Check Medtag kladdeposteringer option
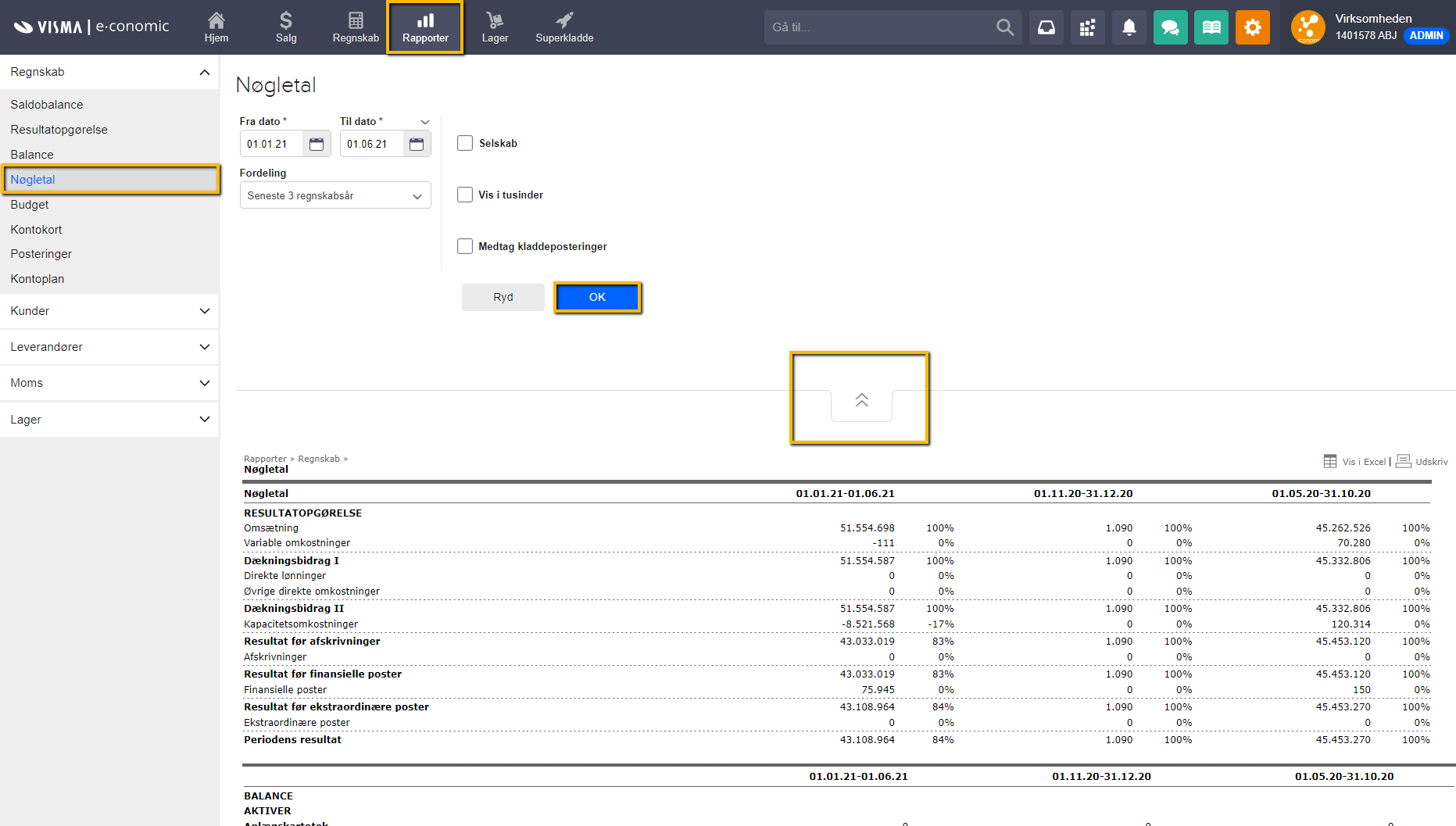1456x826 pixels. point(465,246)
